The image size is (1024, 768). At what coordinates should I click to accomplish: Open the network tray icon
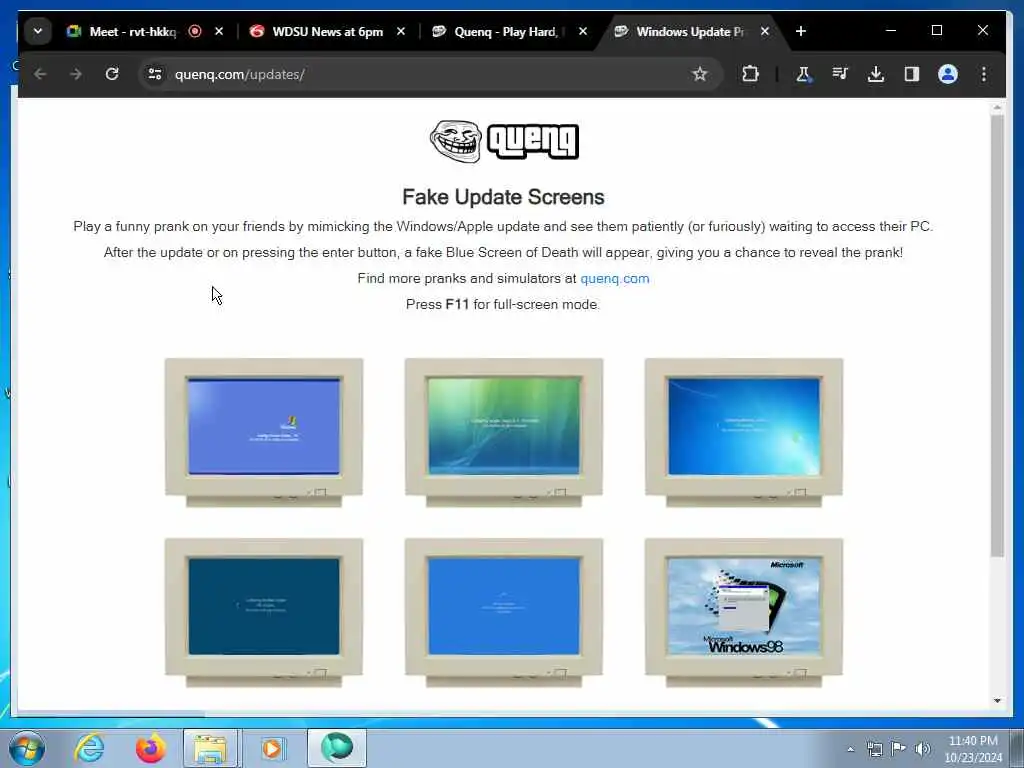pos(874,749)
